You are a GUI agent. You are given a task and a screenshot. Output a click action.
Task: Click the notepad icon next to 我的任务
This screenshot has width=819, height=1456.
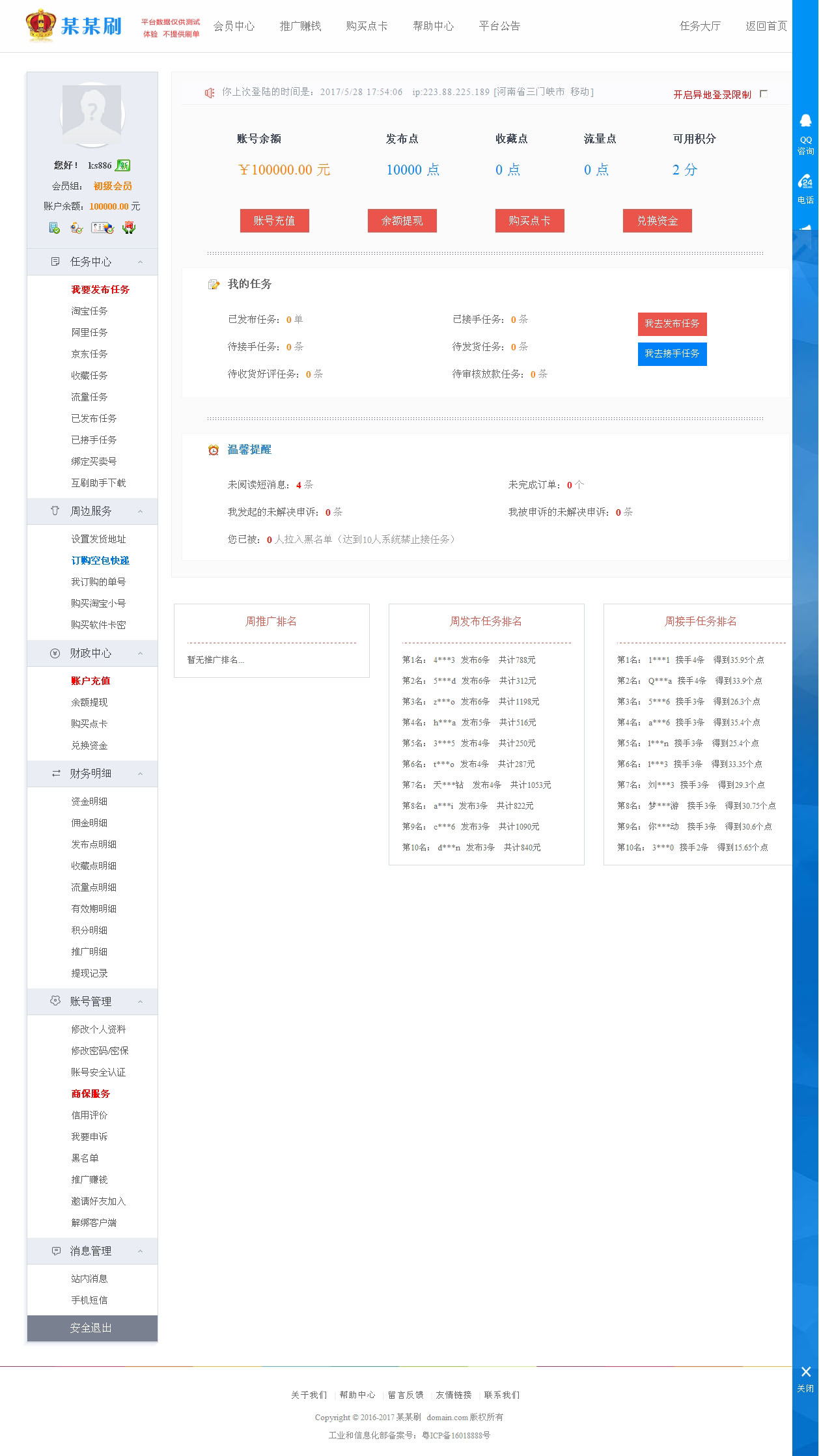(214, 285)
